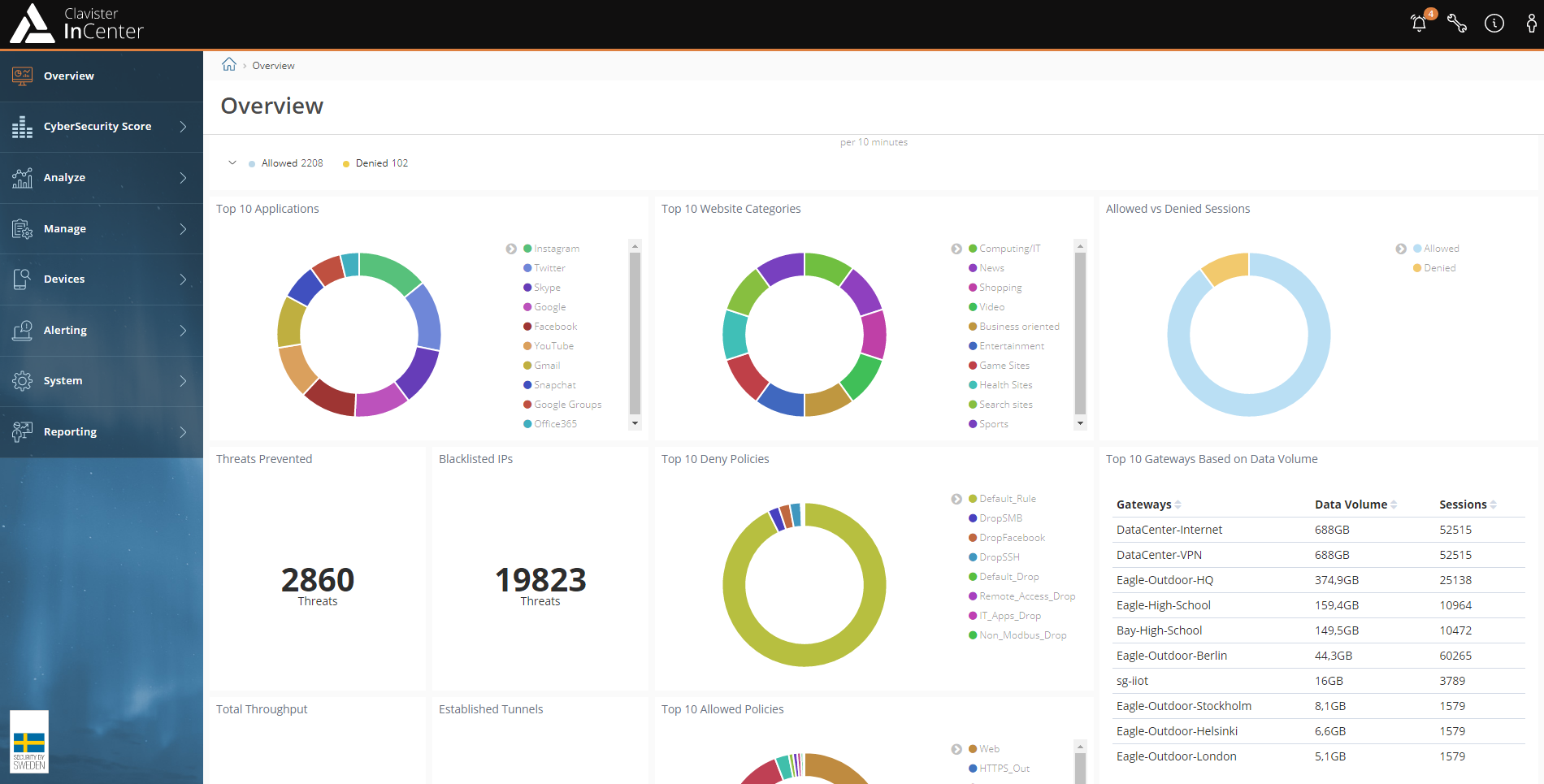Open Overview in sidebar menu

pos(102,76)
